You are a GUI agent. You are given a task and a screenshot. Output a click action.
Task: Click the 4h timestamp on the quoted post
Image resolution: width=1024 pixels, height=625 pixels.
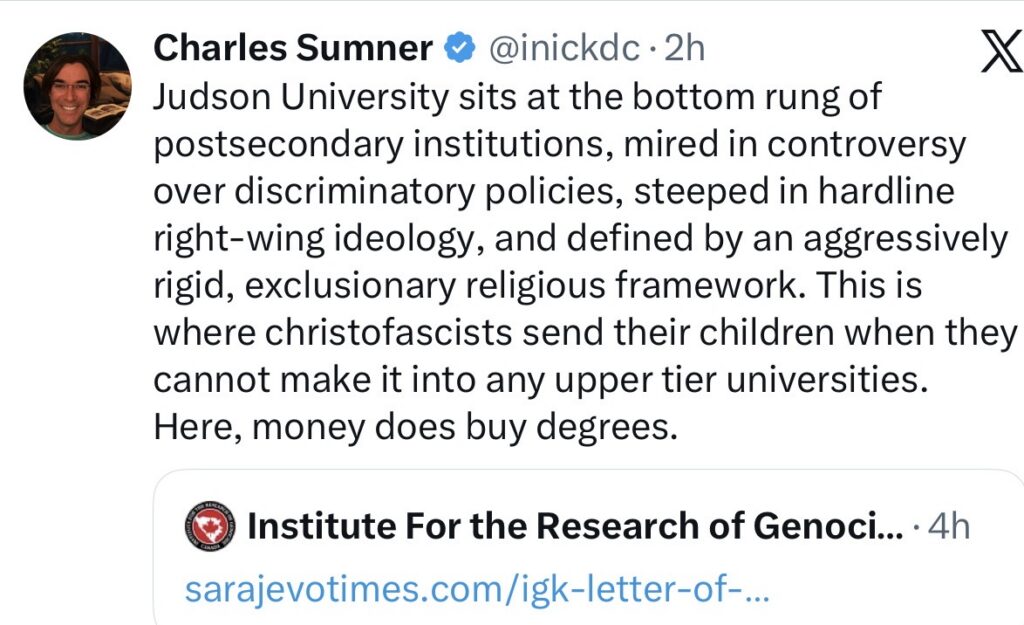pos(948,526)
